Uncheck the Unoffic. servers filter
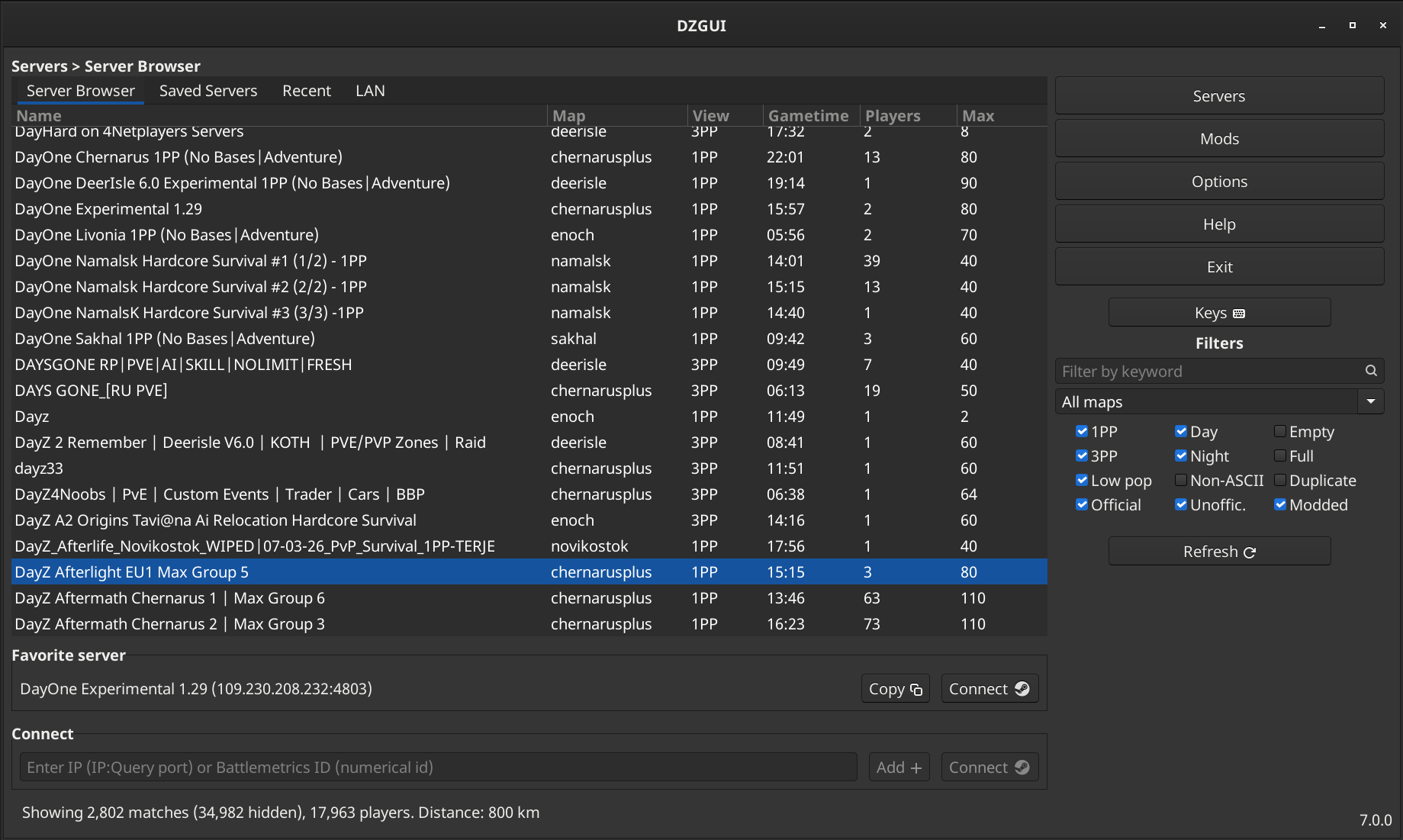 tap(1181, 505)
